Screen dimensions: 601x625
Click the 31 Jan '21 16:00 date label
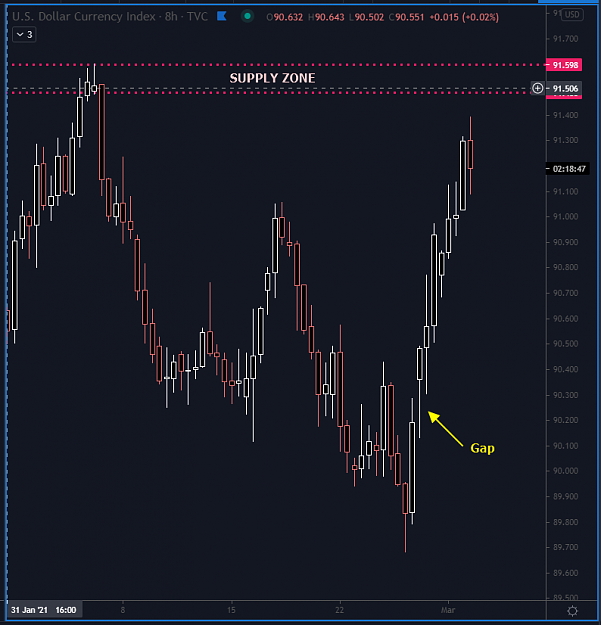point(43,610)
